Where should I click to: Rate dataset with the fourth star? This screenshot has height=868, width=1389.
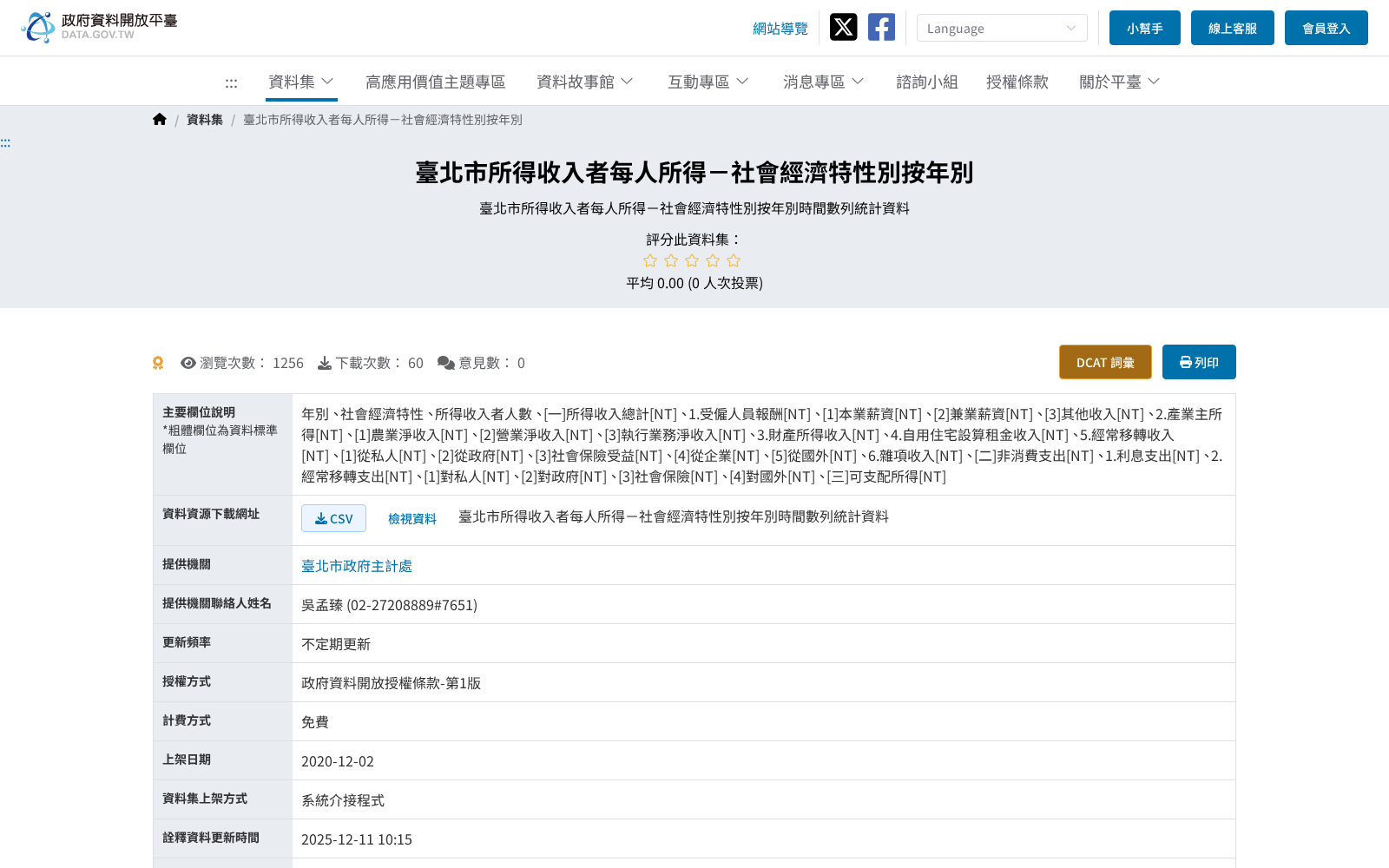point(713,260)
